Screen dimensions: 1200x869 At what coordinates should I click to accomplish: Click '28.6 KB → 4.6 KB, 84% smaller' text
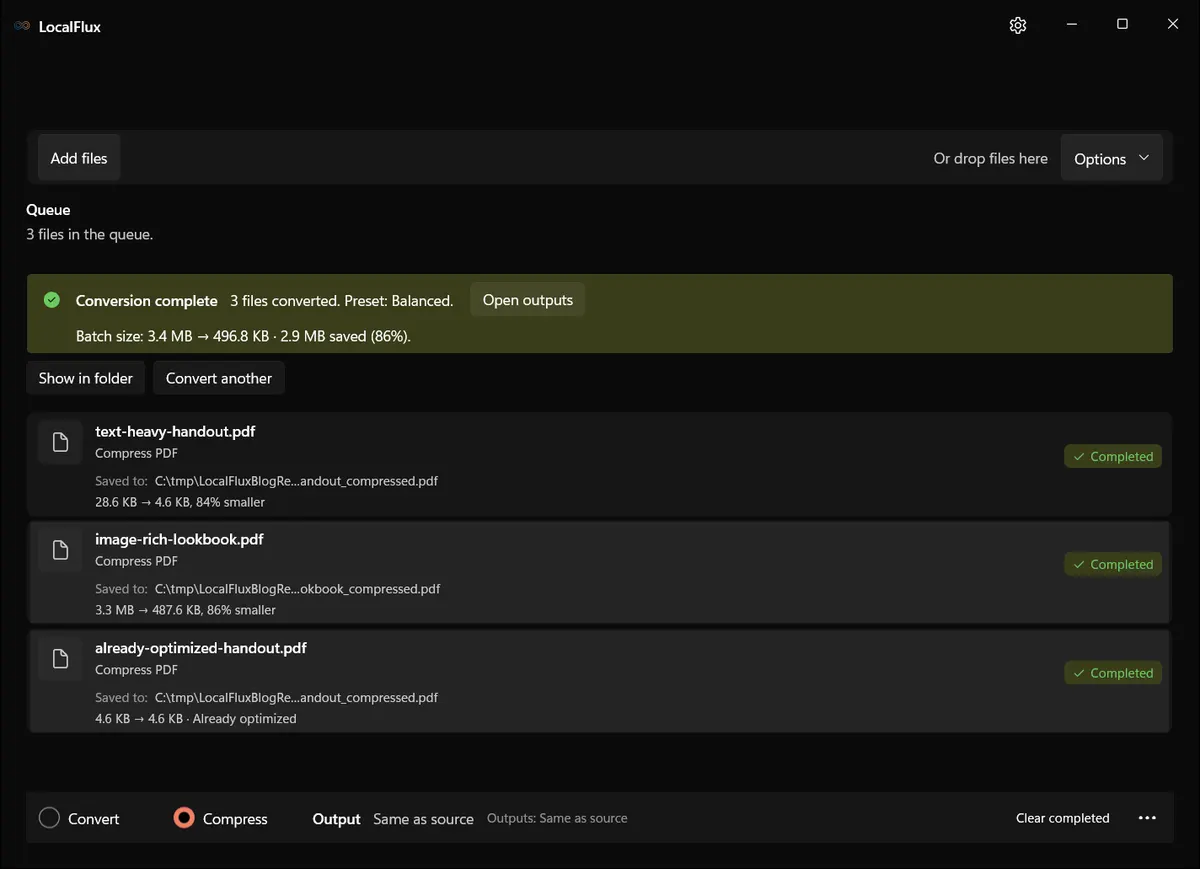click(x=180, y=502)
